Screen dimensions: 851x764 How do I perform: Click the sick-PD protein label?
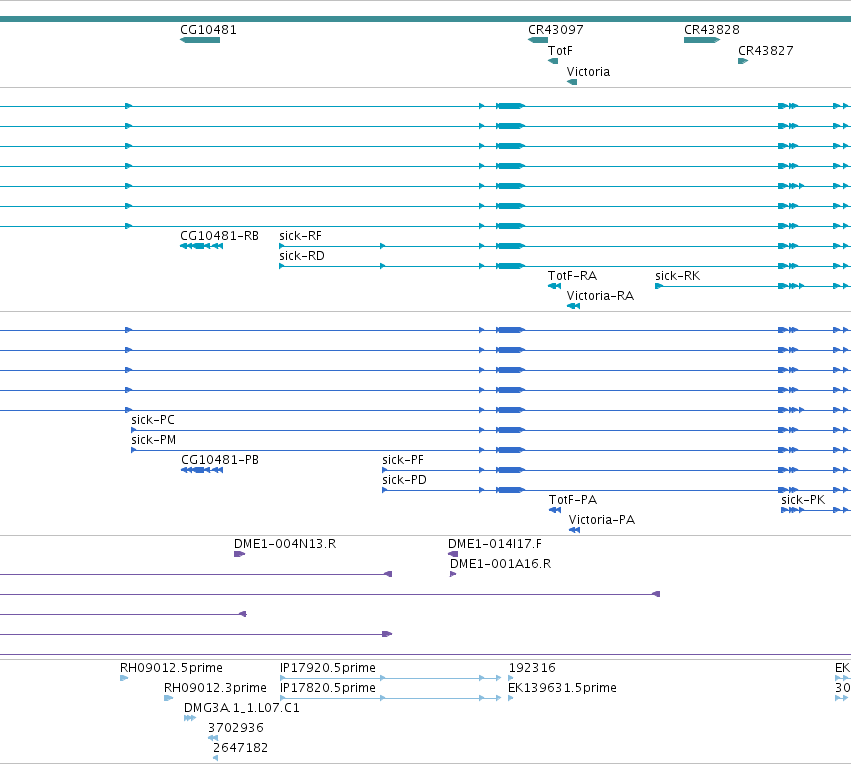coord(404,480)
